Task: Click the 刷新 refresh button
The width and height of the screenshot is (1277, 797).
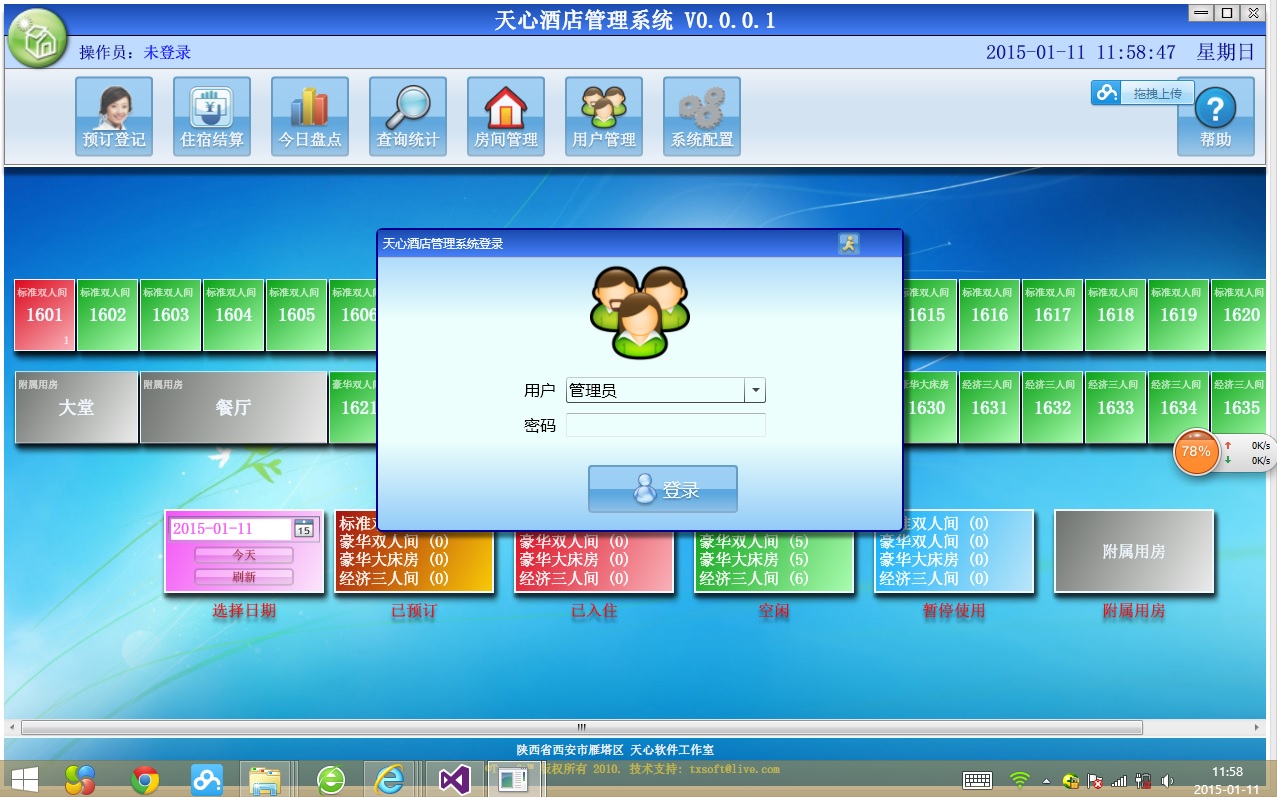Action: (x=244, y=577)
